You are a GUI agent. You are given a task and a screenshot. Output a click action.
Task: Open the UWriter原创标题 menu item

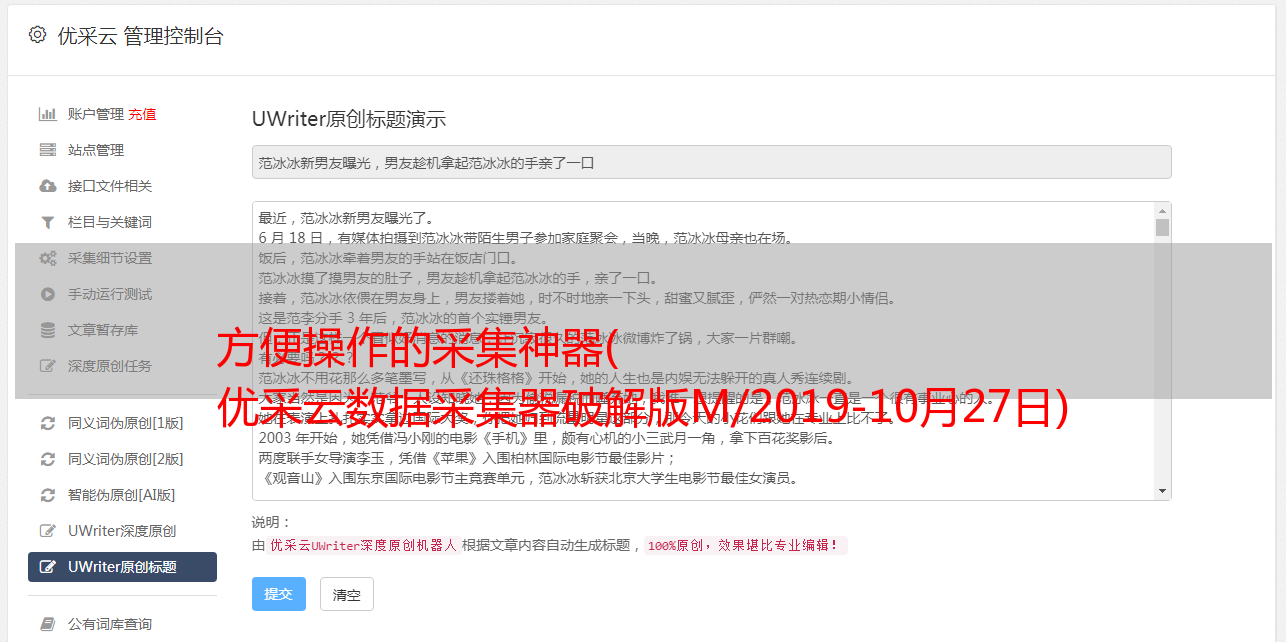pyautogui.click(x=122, y=567)
